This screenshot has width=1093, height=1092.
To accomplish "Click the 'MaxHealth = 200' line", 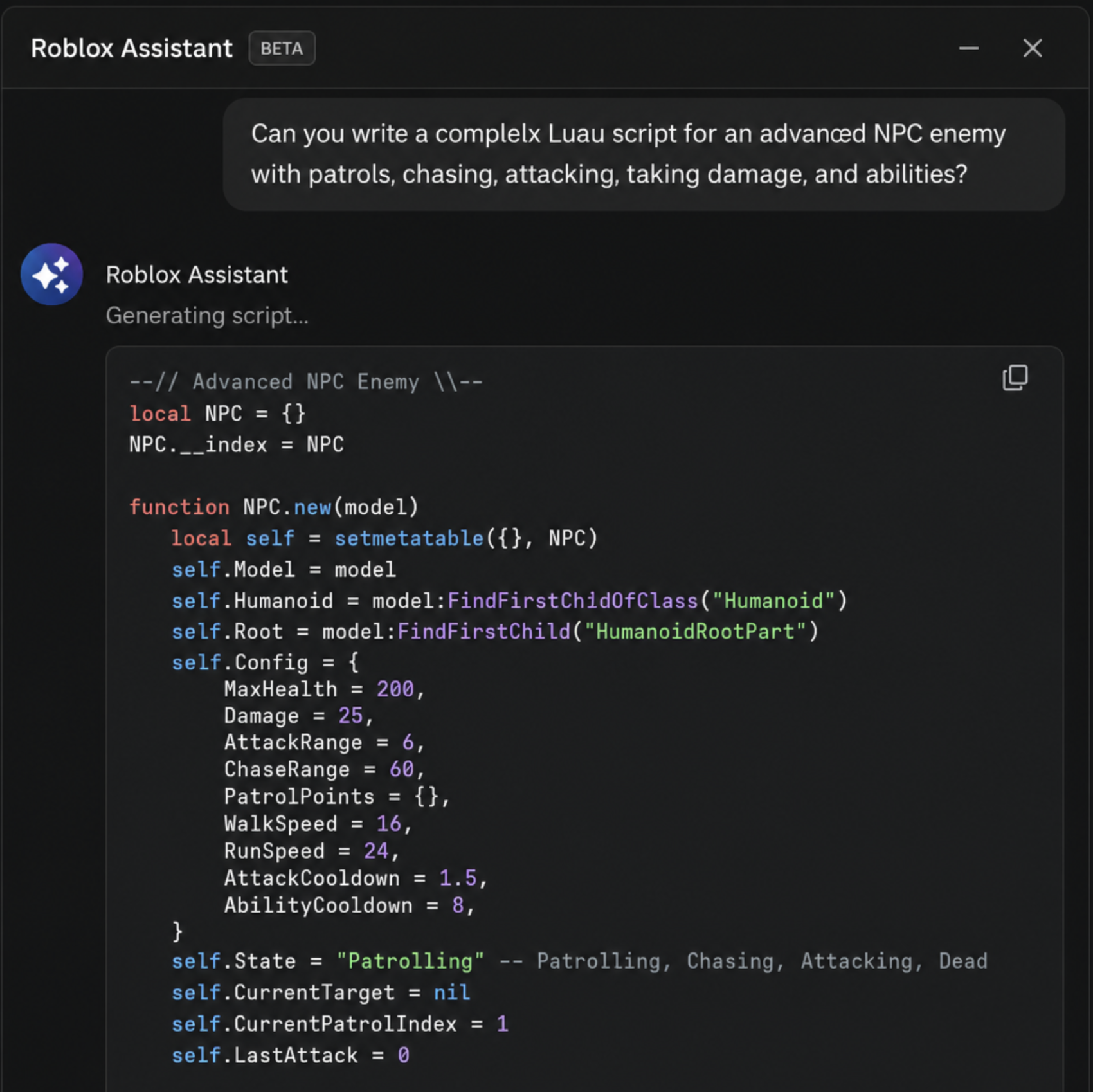I will [324, 689].
